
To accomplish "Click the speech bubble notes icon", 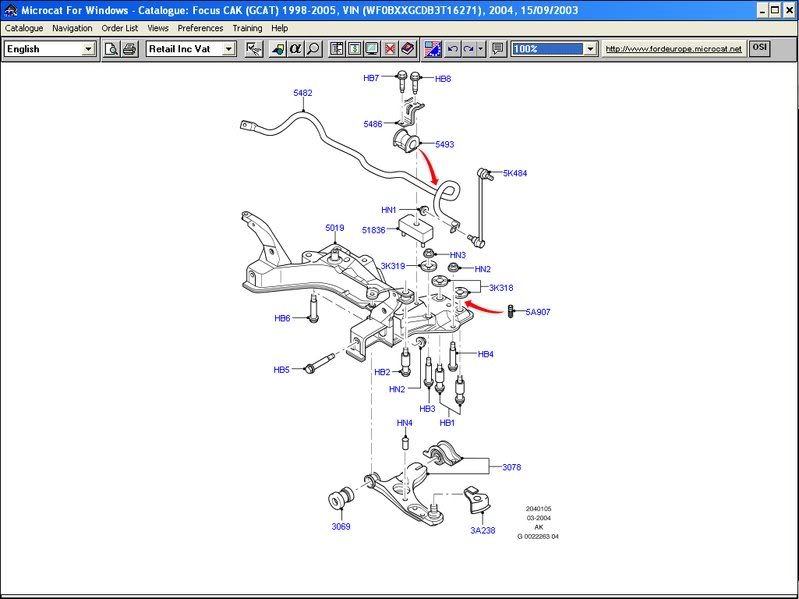I will click(498, 49).
